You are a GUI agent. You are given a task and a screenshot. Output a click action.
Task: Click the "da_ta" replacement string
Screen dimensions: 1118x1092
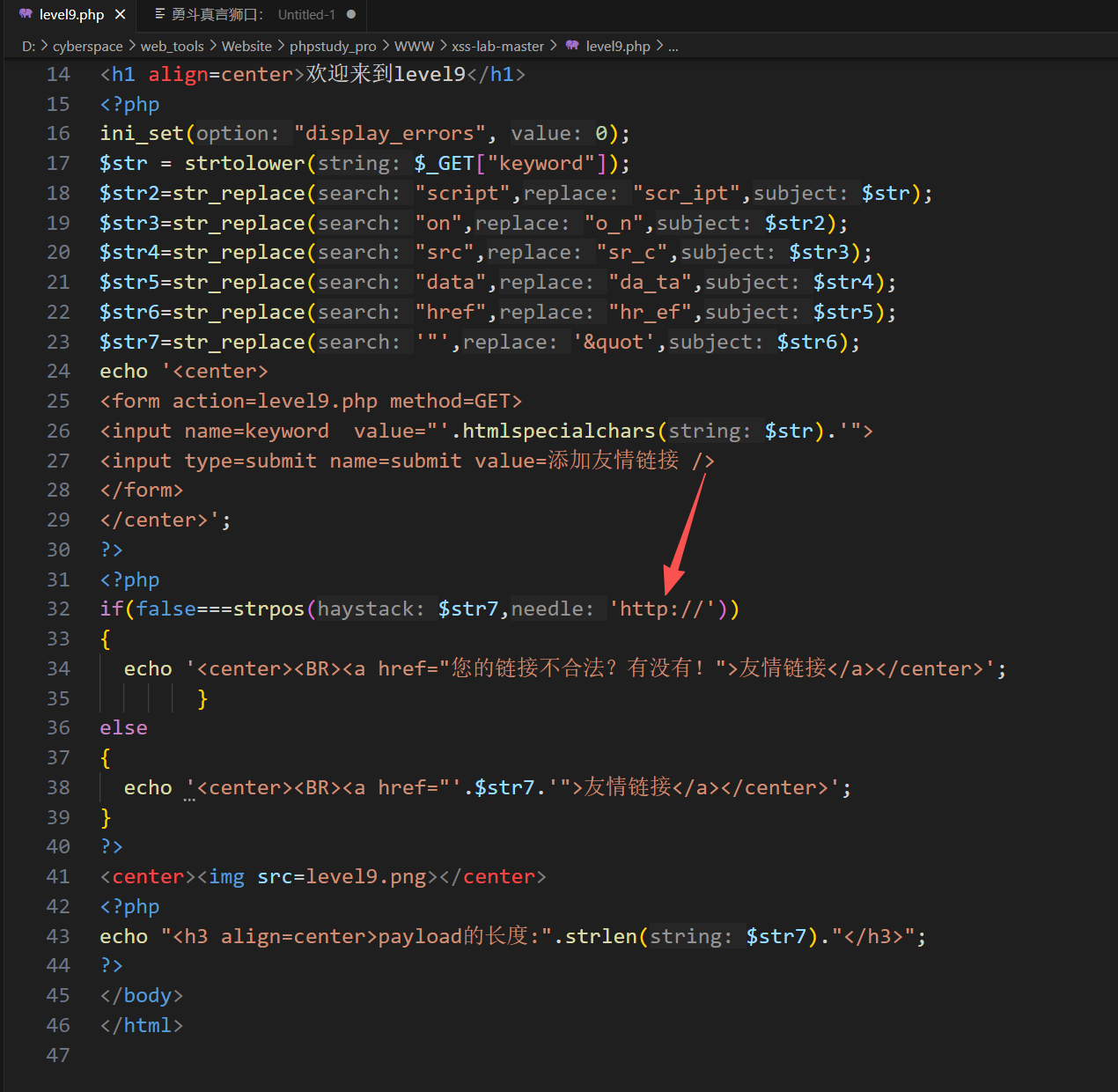tap(651, 283)
